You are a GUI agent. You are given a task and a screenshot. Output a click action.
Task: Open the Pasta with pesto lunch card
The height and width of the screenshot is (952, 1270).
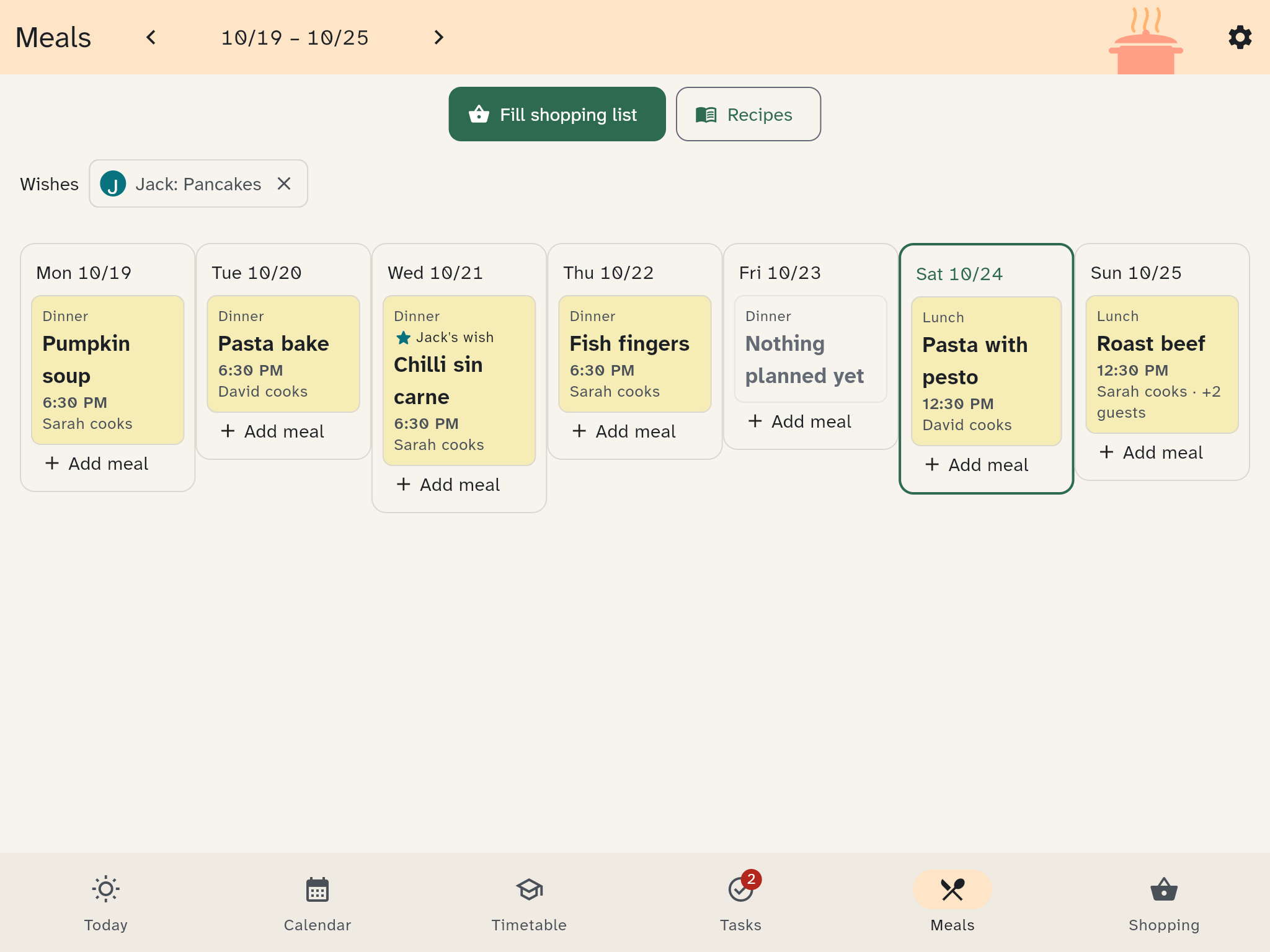pos(986,371)
